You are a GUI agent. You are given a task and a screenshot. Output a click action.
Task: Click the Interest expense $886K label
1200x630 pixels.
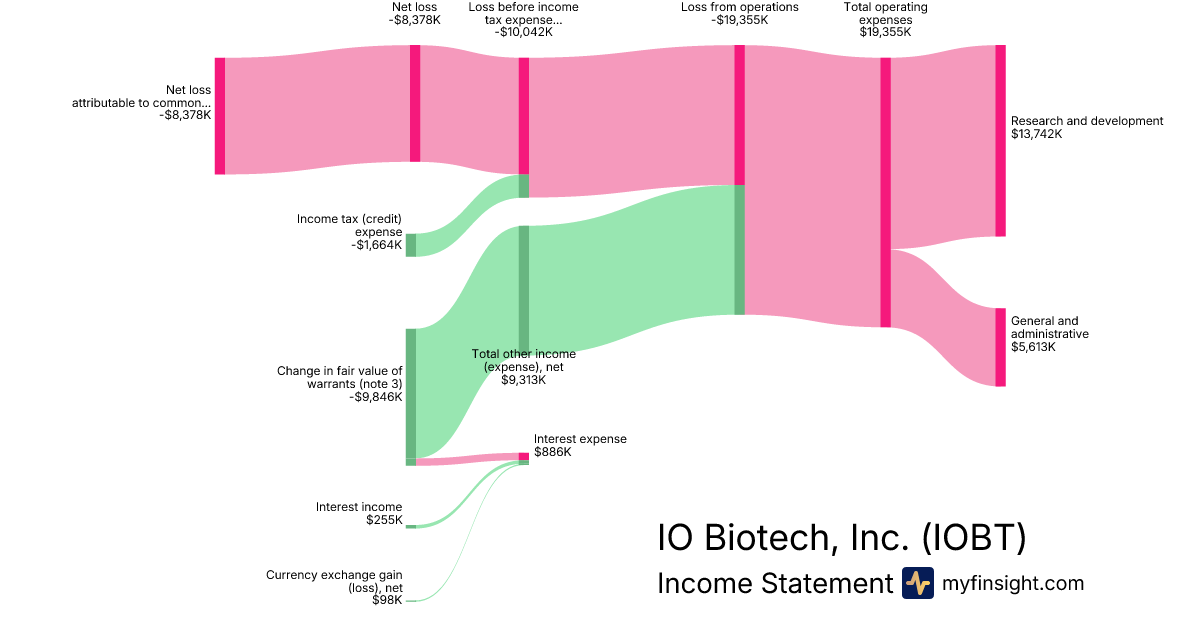580,445
